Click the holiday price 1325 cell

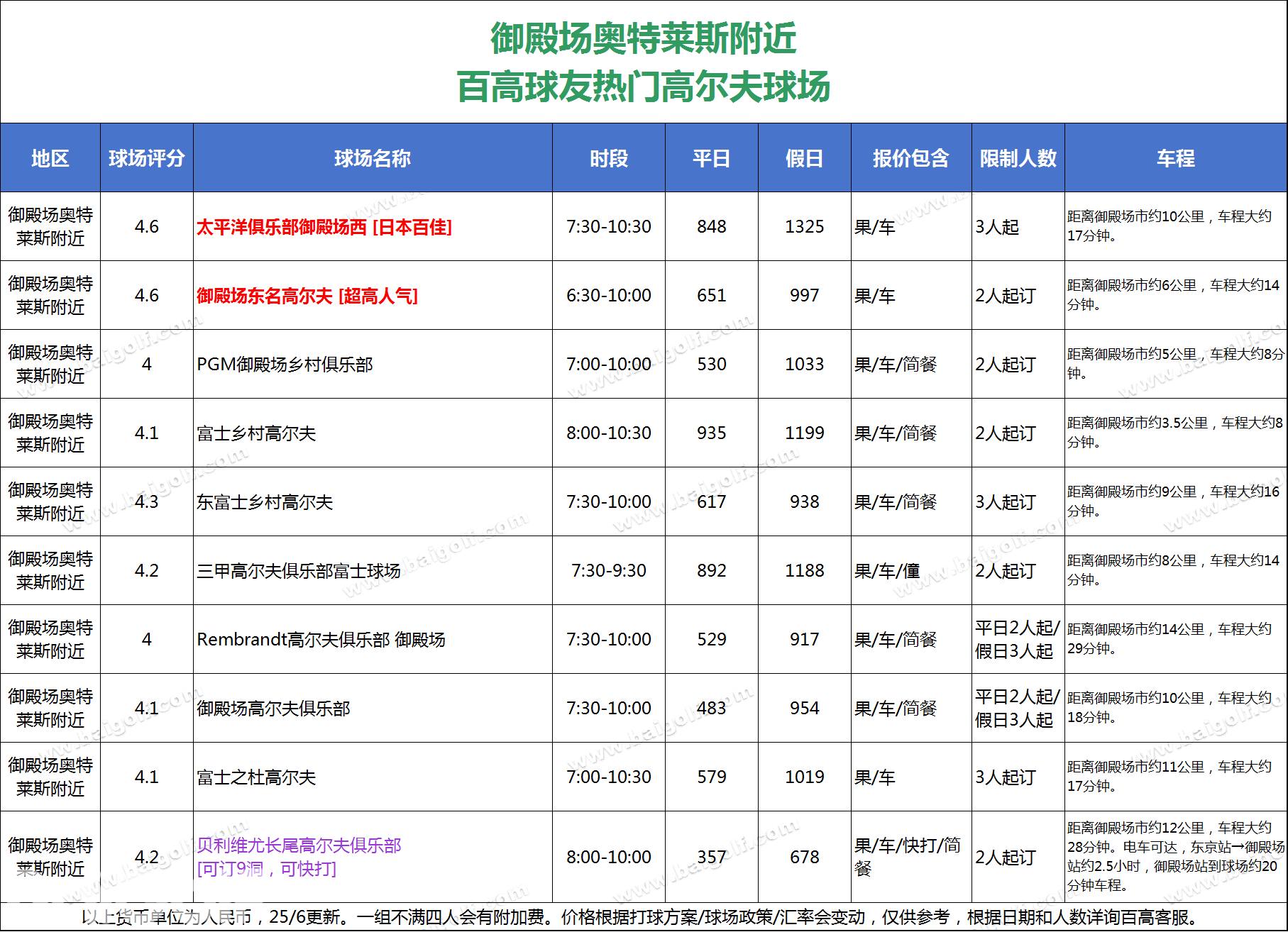point(804,227)
